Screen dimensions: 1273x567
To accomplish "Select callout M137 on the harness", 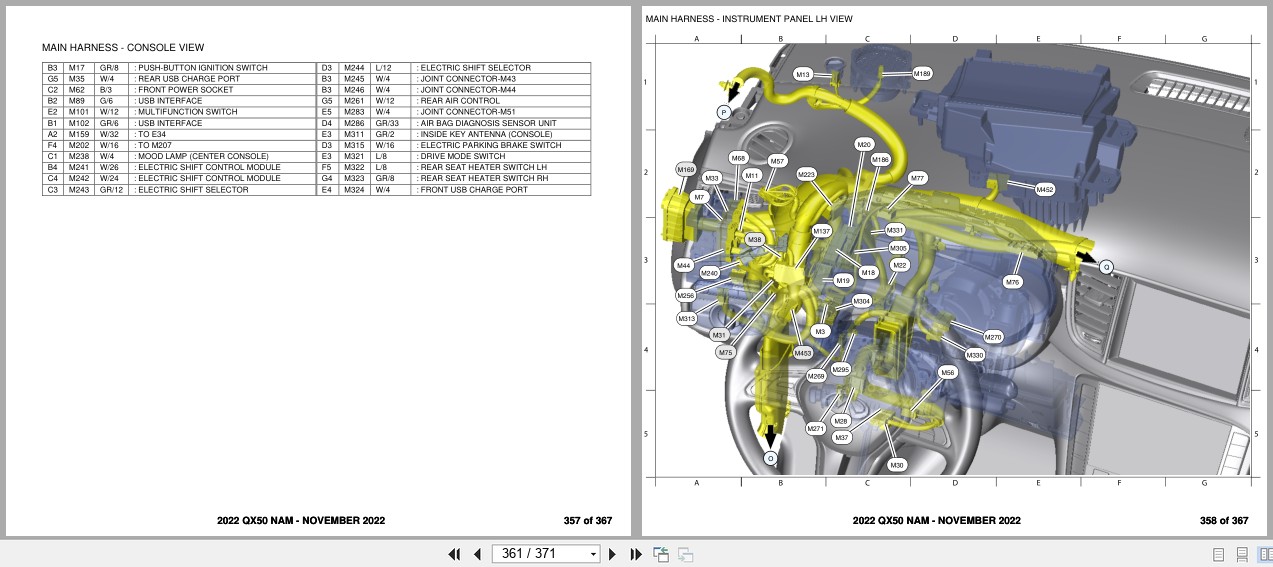I will [821, 231].
